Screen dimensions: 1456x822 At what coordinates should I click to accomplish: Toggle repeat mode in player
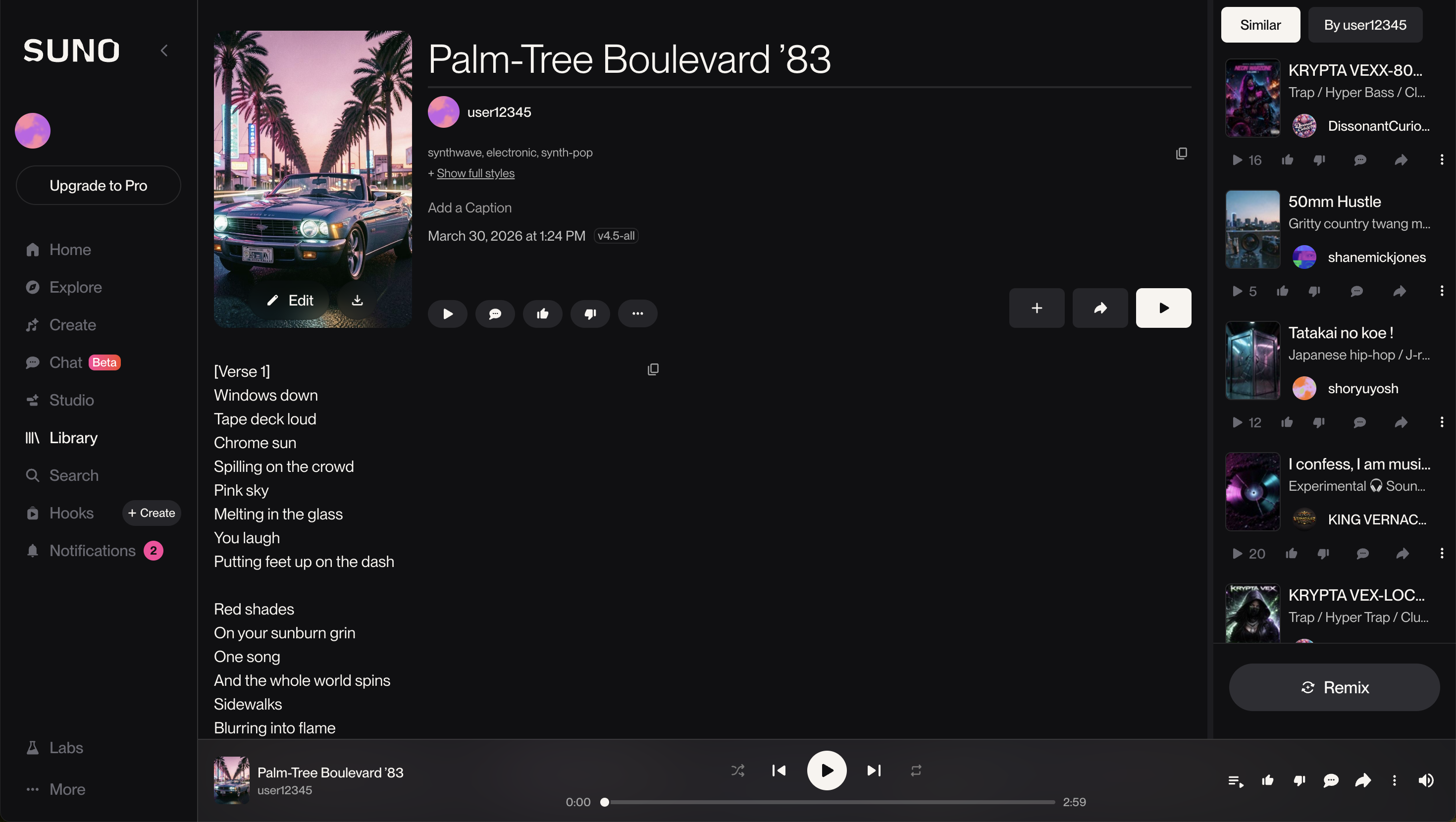[916, 771]
